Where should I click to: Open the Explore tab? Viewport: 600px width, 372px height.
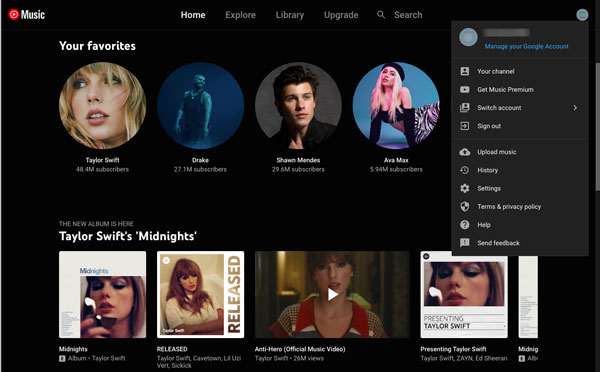click(x=240, y=15)
